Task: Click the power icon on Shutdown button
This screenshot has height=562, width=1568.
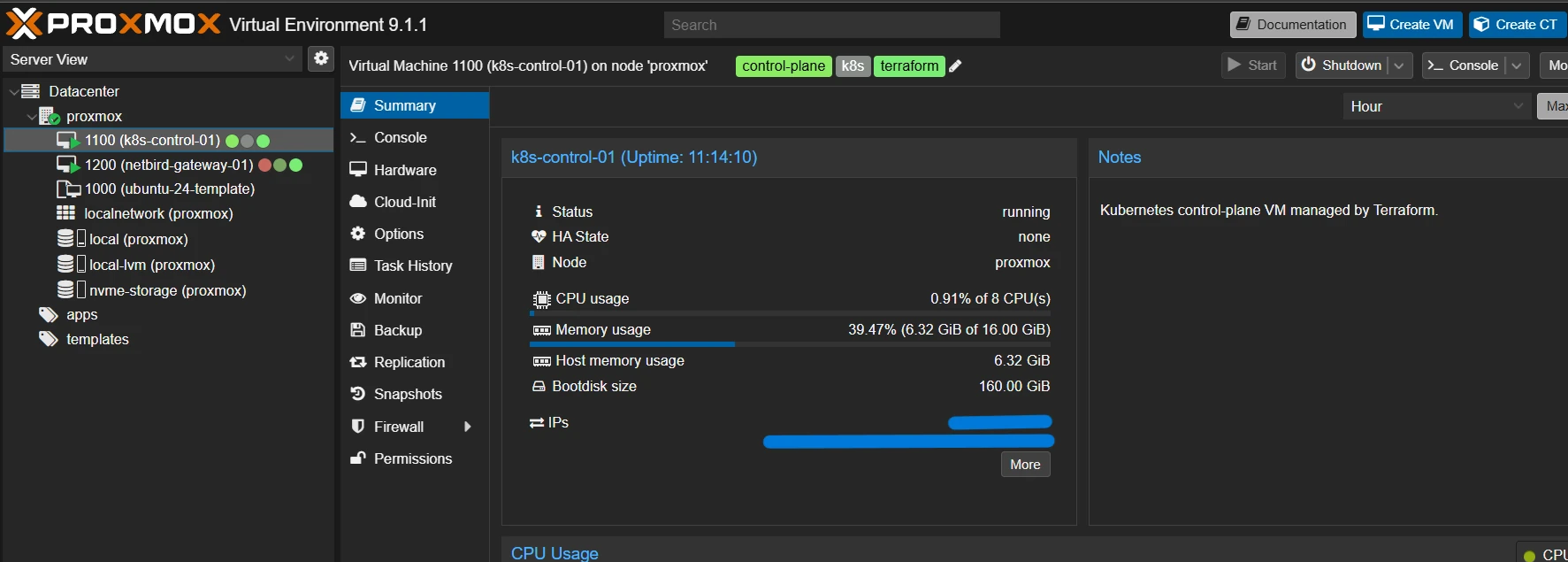Action: click(x=1309, y=65)
